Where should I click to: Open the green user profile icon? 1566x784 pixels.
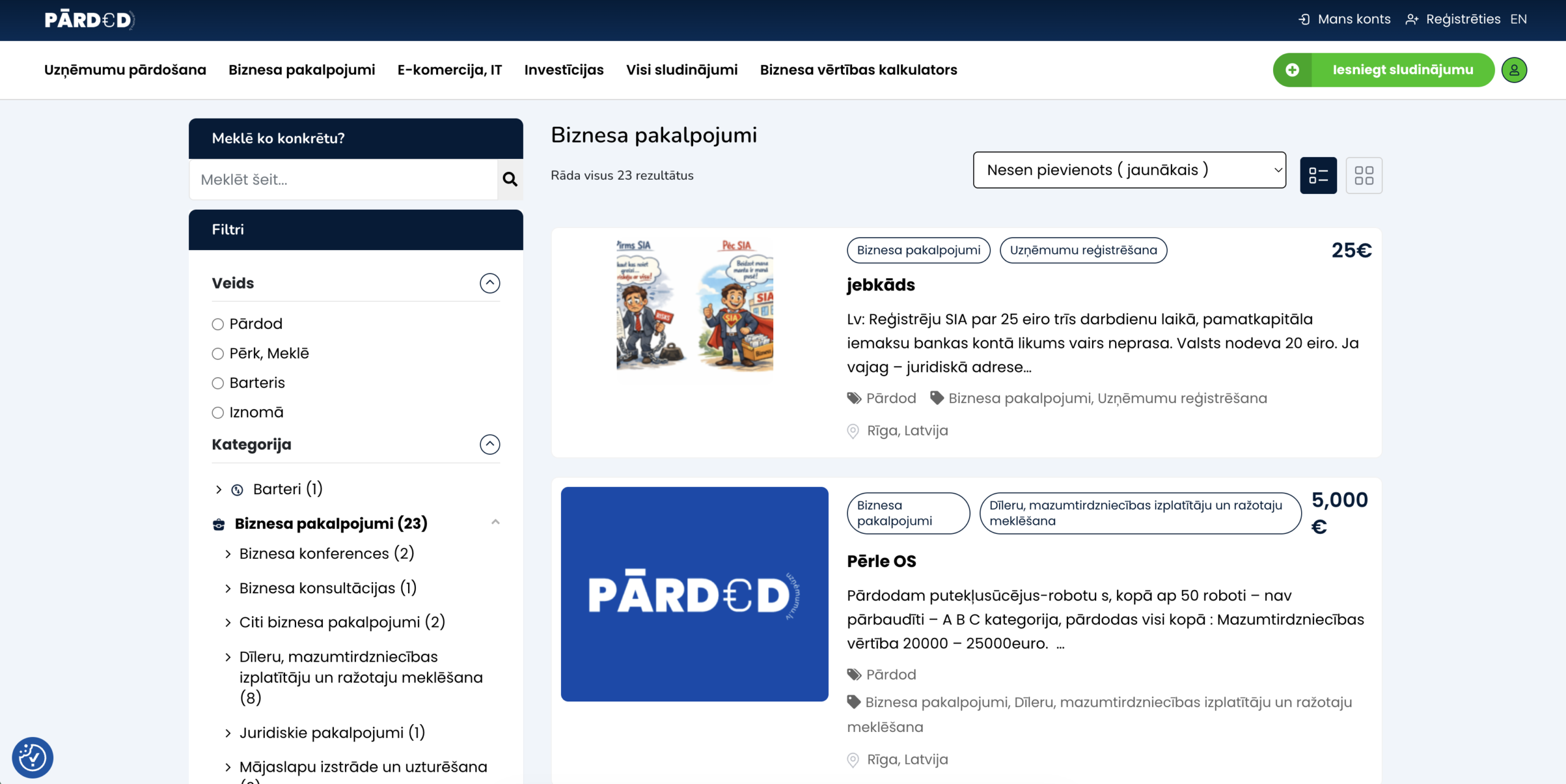[1514, 70]
